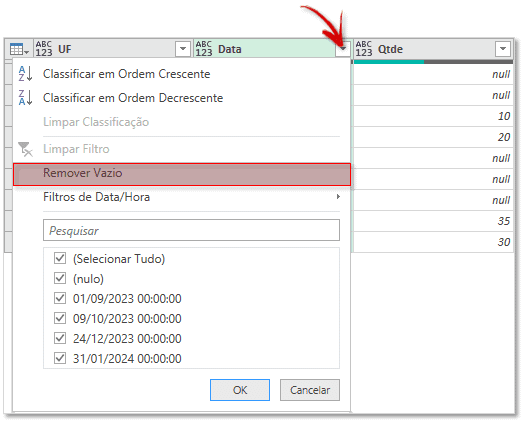The width and height of the screenshot is (524, 423).
Task: Toggle the 24/12/2023 00:00:00 checkbox
Action: (60, 338)
